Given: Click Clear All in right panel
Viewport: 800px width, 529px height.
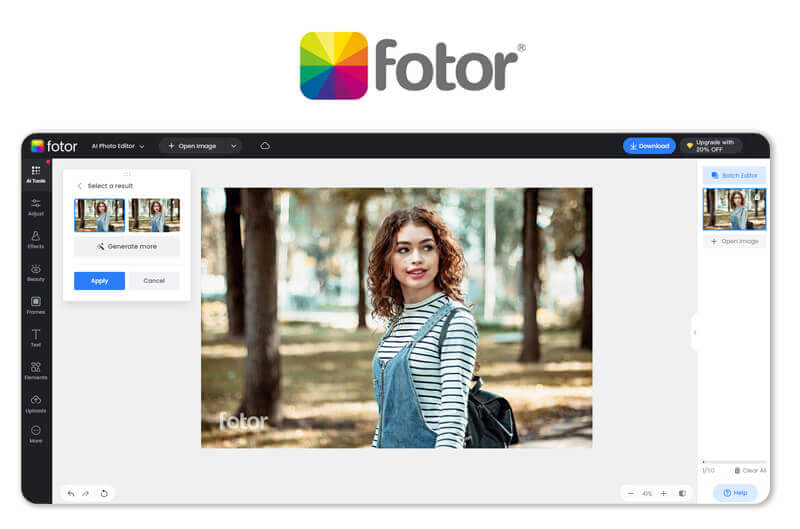Looking at the screenshot, I should point(750,470).
